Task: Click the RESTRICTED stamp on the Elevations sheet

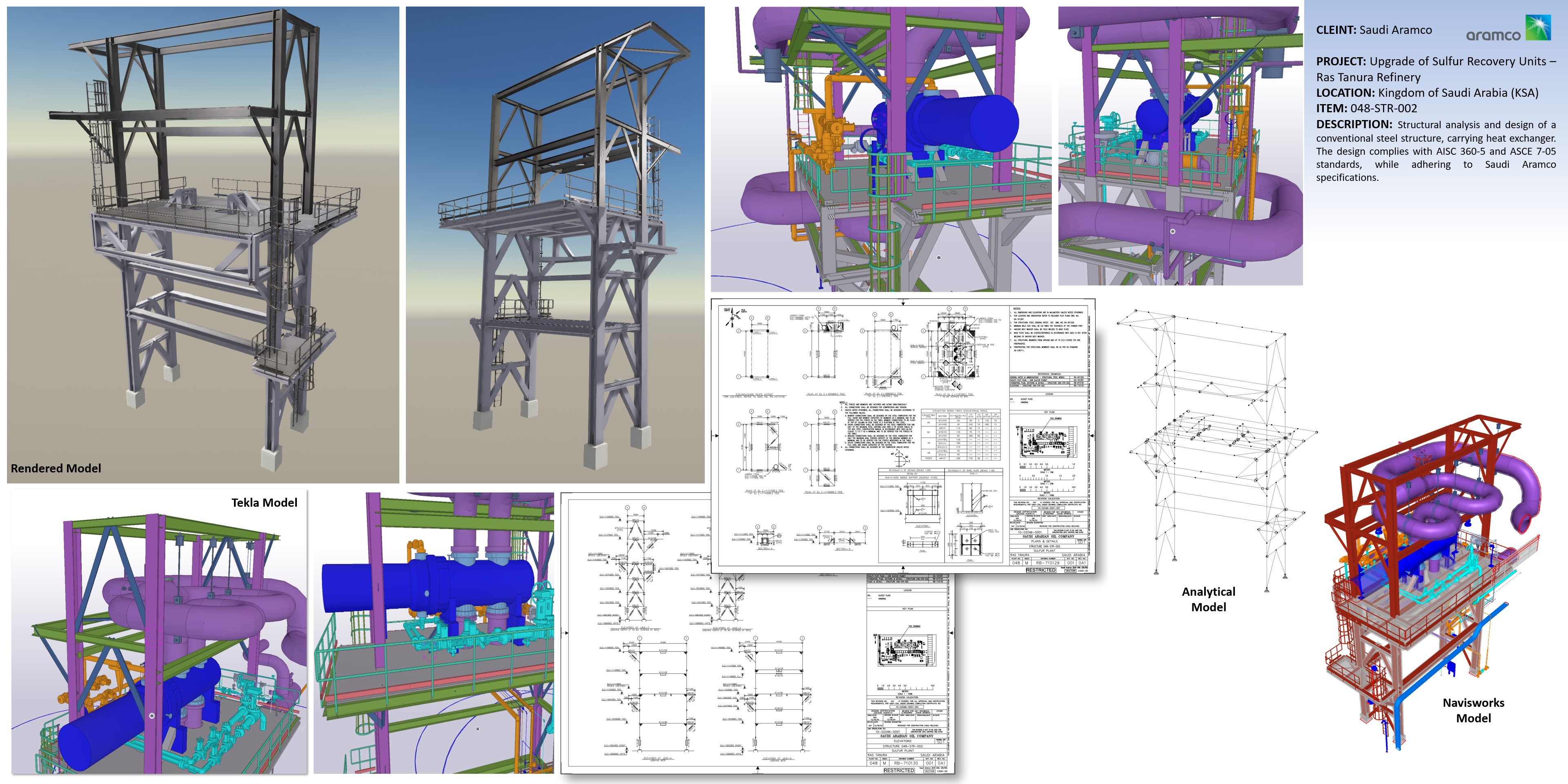Action: pyautogui.click(x=899, y=770)
